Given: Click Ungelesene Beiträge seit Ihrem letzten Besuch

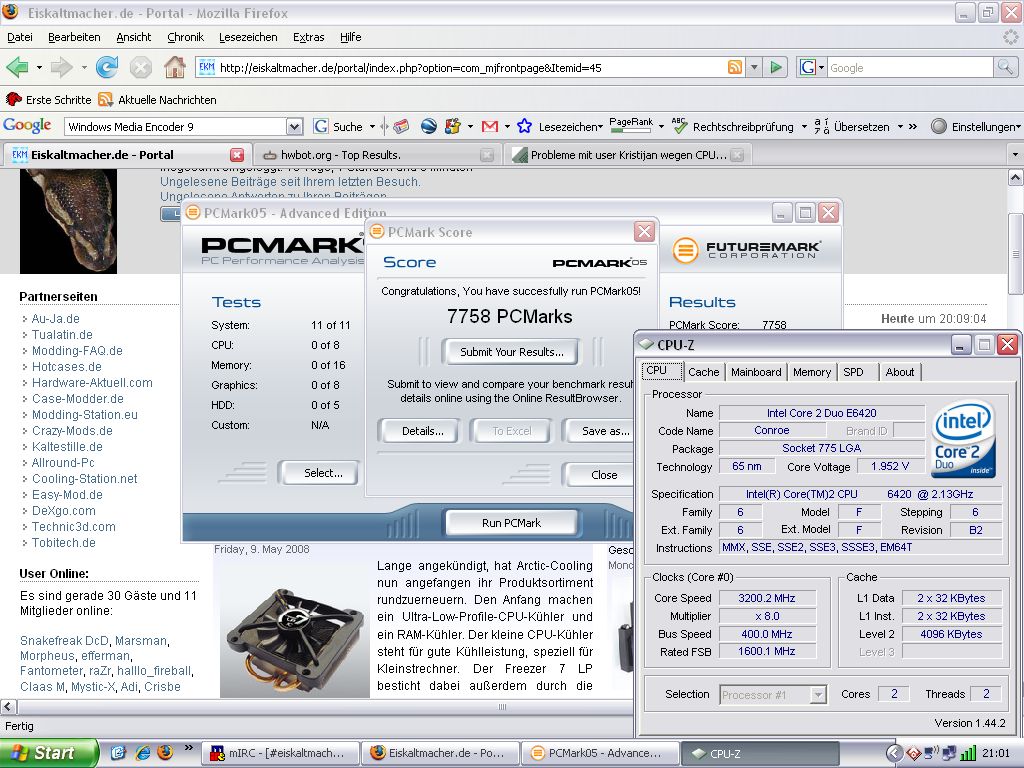Looking at the screenshot, I should [290, 182].
